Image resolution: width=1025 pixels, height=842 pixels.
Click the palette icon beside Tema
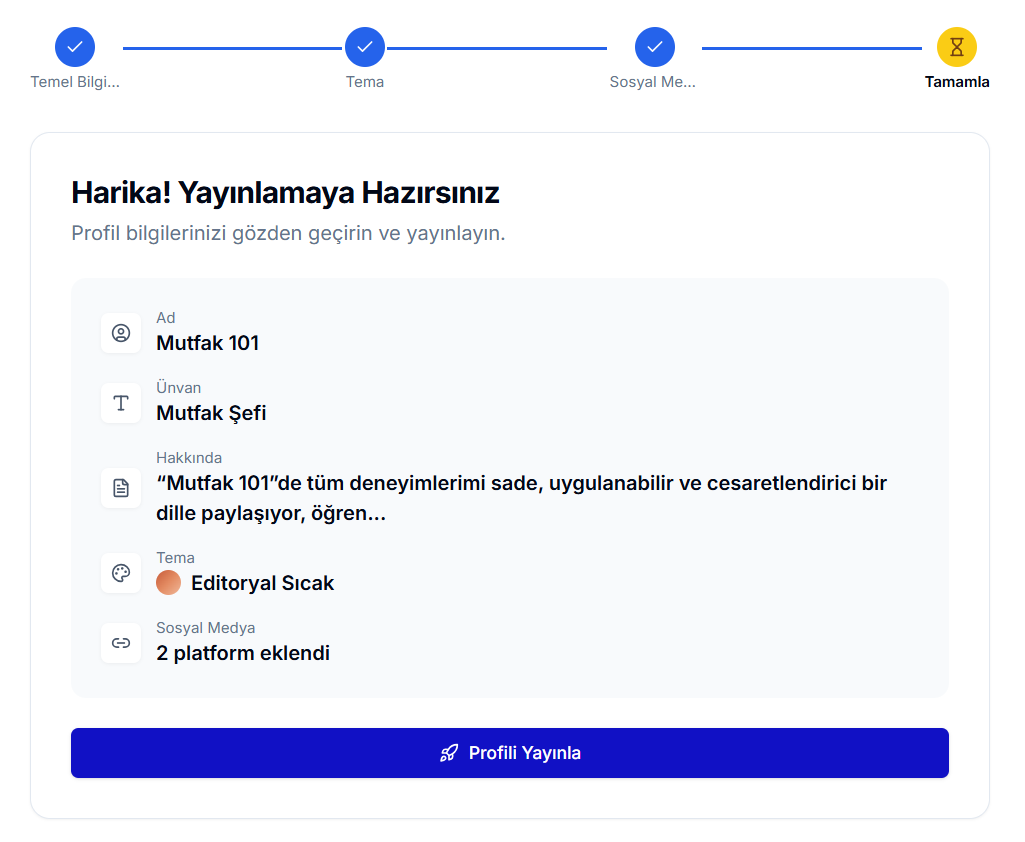121,573
